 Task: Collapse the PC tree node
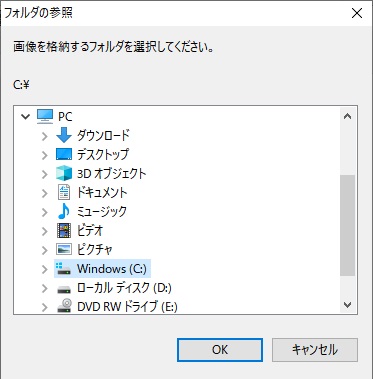point(25,117)
